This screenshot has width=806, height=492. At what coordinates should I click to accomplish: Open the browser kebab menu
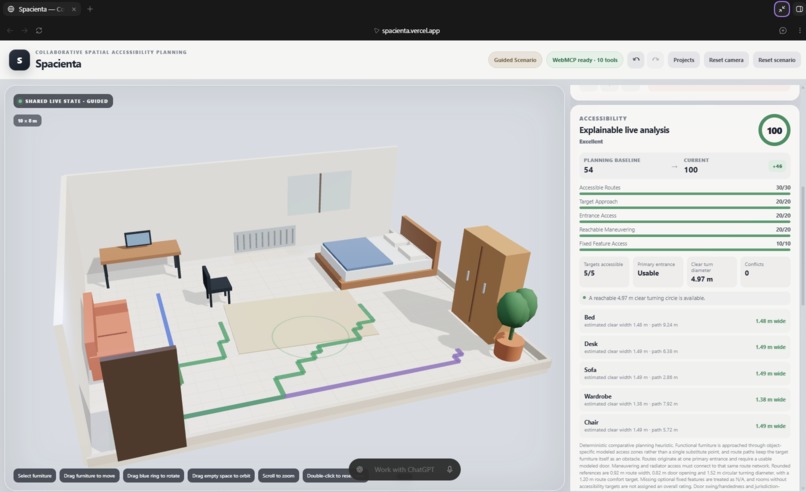pos(800,31)
